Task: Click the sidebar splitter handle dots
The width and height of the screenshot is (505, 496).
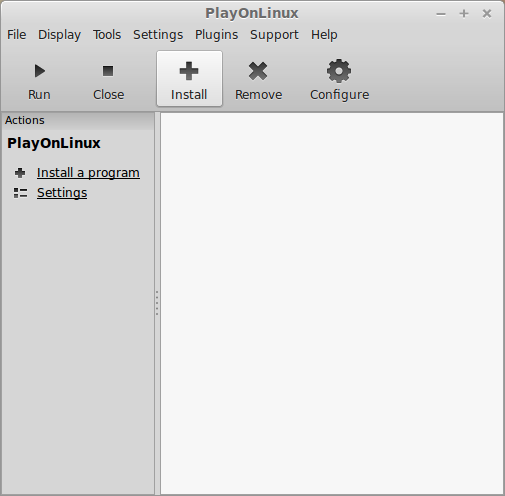Action: [x=157, y=303]
